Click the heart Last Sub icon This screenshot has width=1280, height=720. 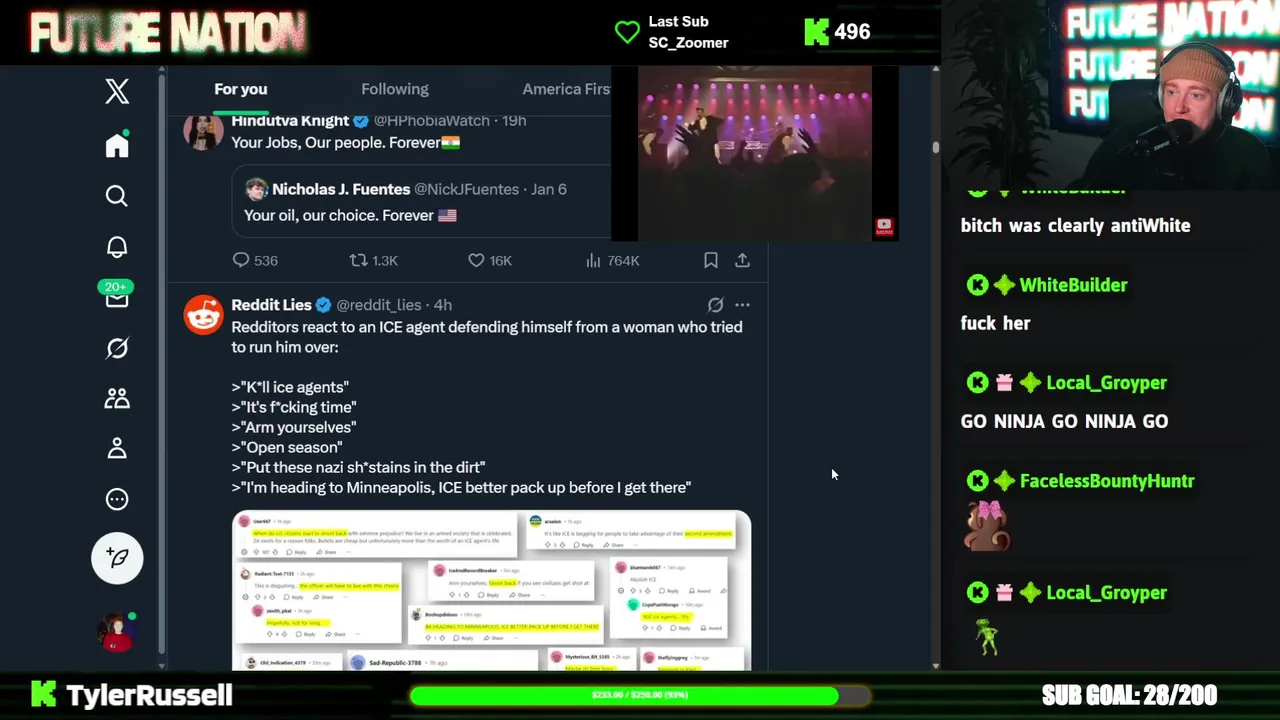627,32
